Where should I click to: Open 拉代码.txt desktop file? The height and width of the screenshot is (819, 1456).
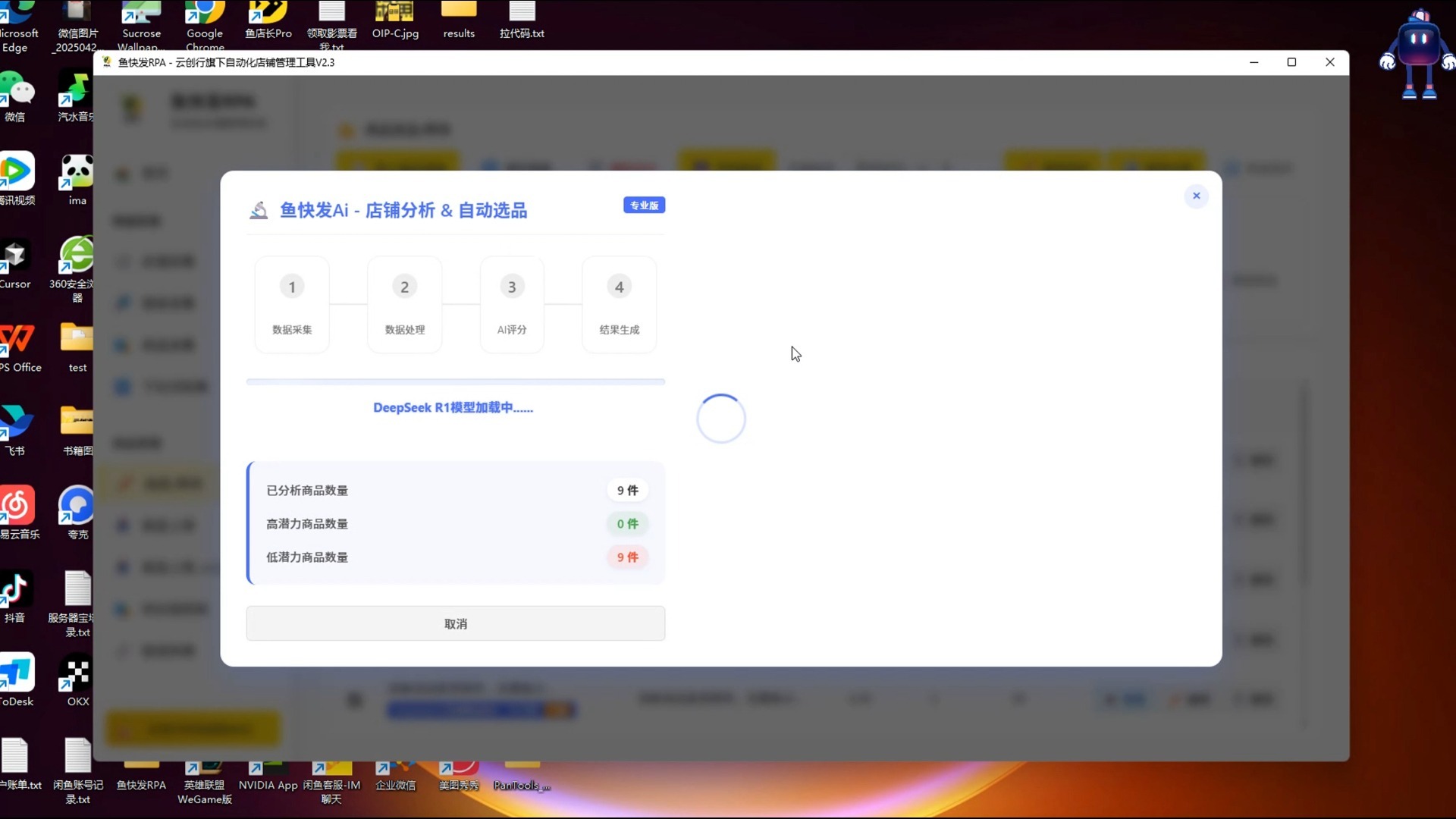point(522,20)
